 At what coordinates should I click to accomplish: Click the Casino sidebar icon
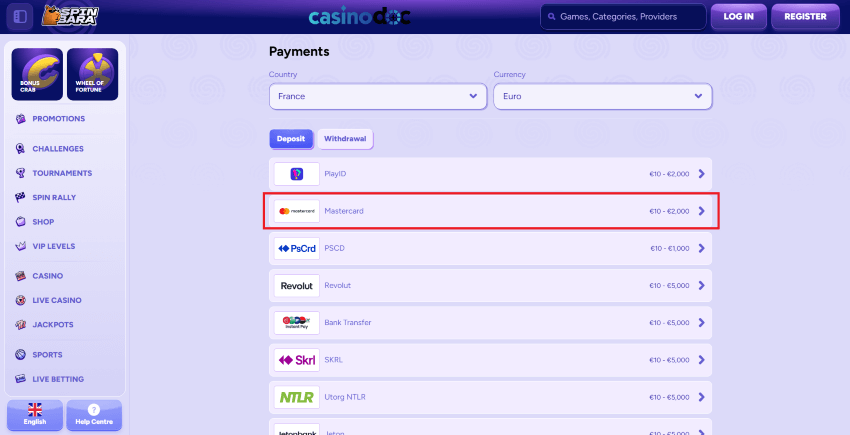tap(21, 276)
